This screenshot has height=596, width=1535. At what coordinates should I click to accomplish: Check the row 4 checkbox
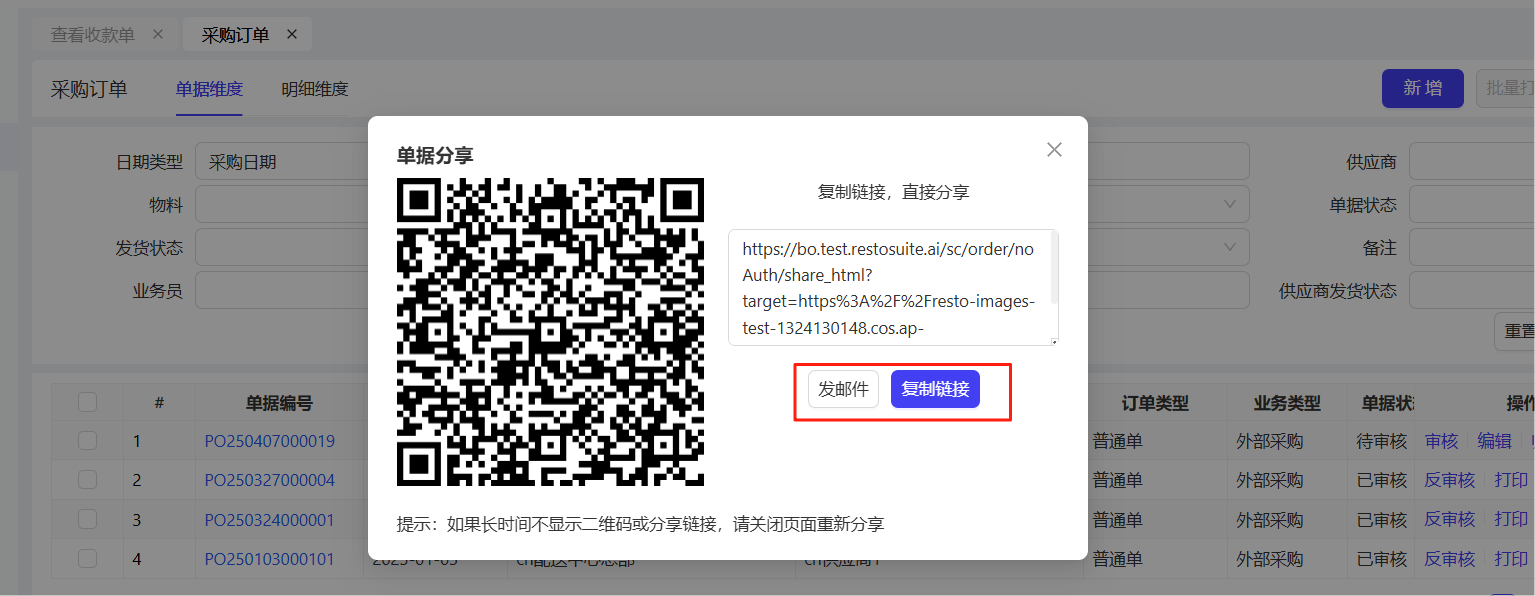tap(88, 558)
